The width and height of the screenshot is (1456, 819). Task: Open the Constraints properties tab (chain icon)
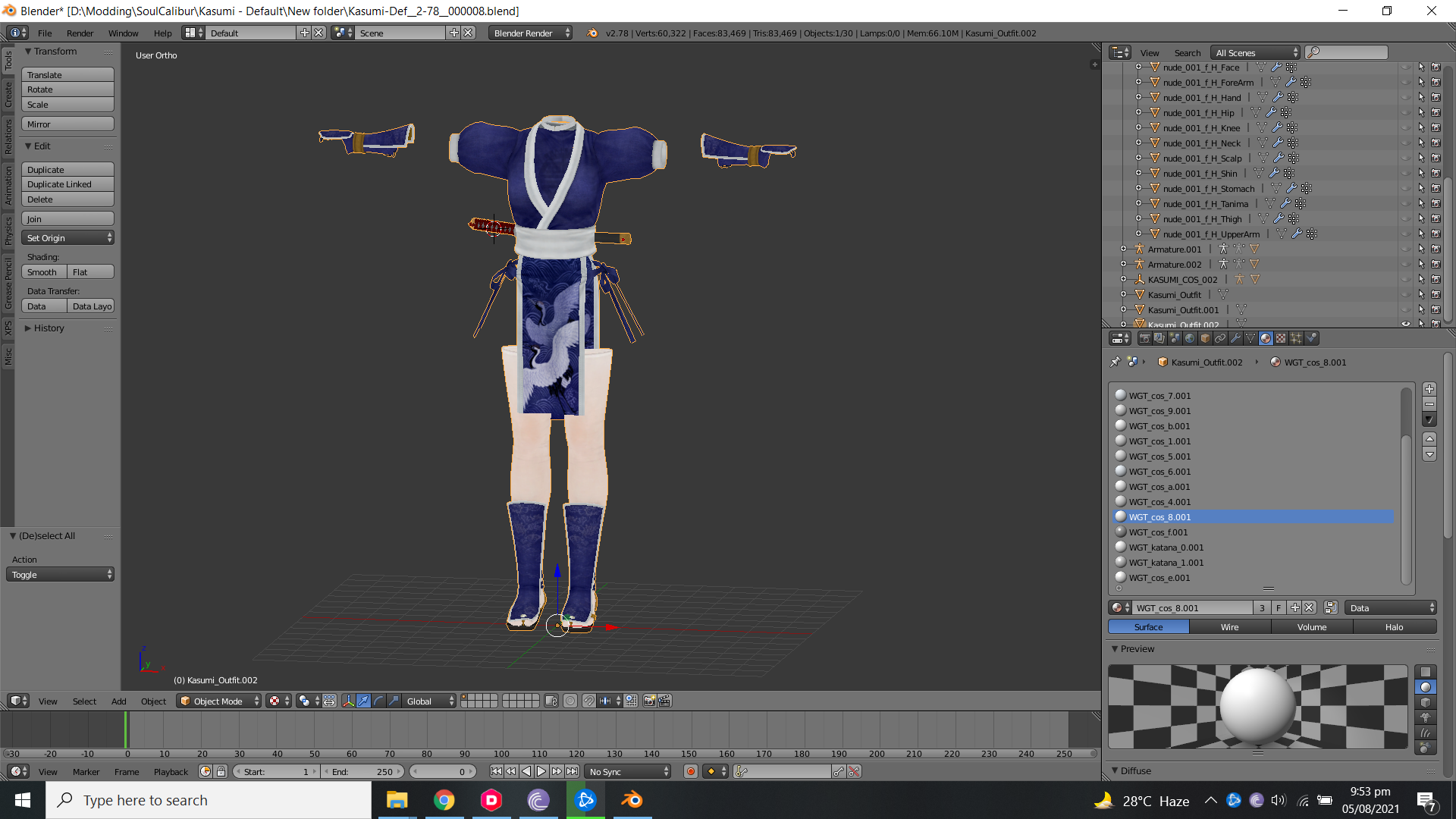click(x=1220, y=339)
